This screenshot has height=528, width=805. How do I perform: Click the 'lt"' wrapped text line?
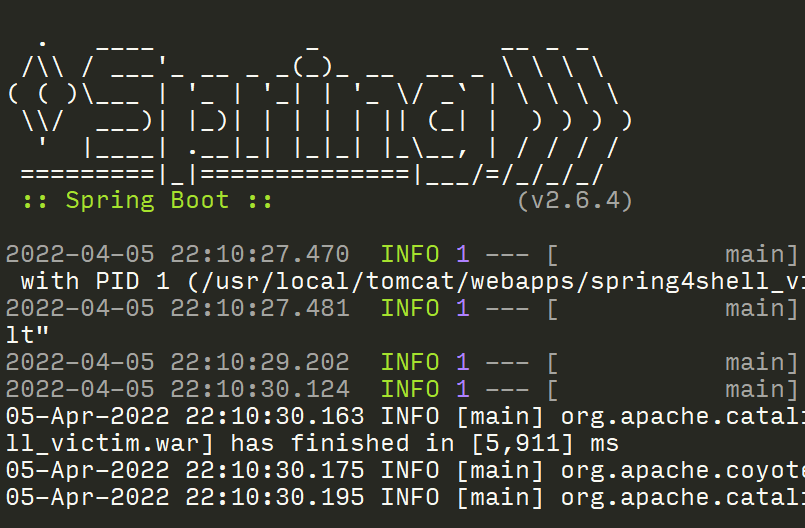pos(27,335)
